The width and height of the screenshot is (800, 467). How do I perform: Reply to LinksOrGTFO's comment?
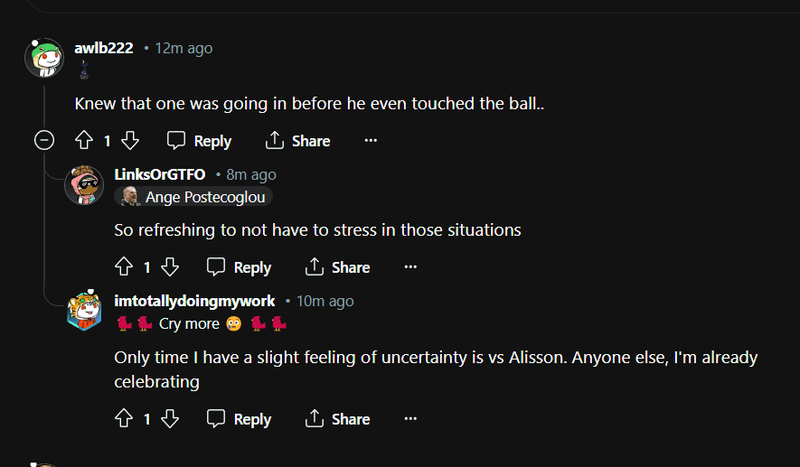pos(239,267)
